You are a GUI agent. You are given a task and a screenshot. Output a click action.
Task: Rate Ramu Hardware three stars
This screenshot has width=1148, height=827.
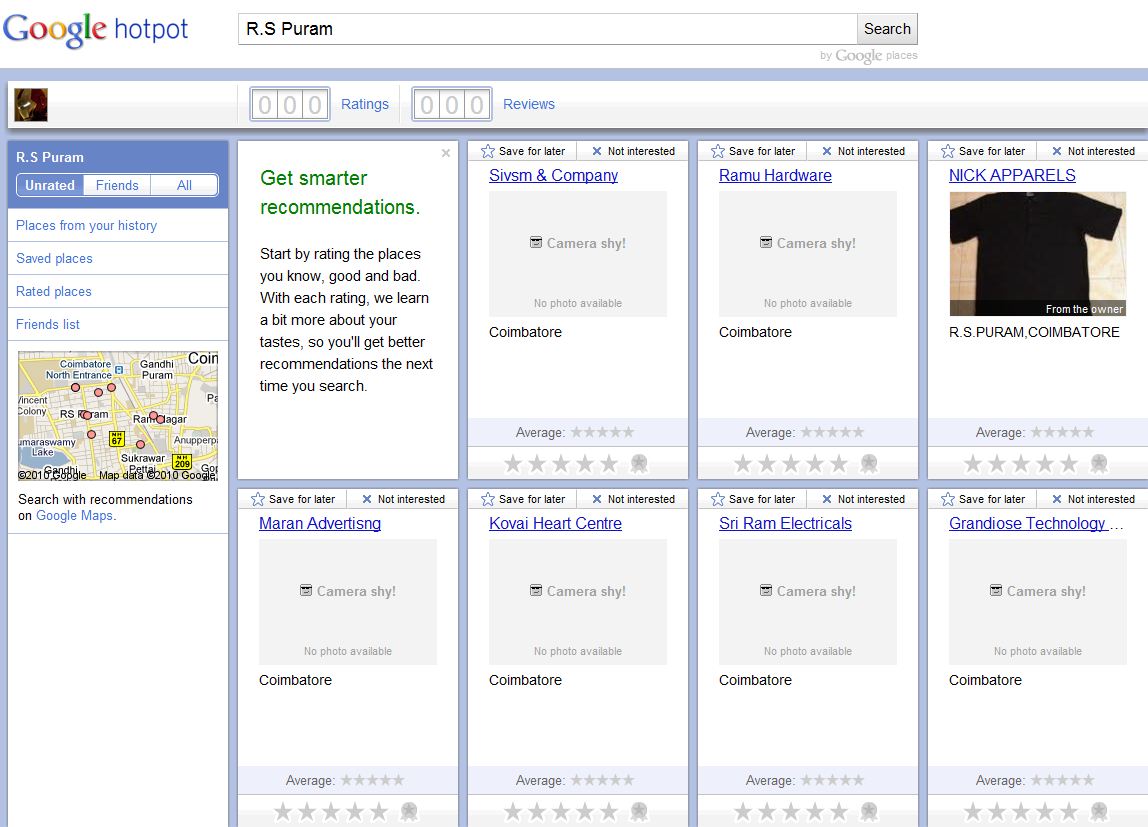pyautogui.click(x=791, y=463)
